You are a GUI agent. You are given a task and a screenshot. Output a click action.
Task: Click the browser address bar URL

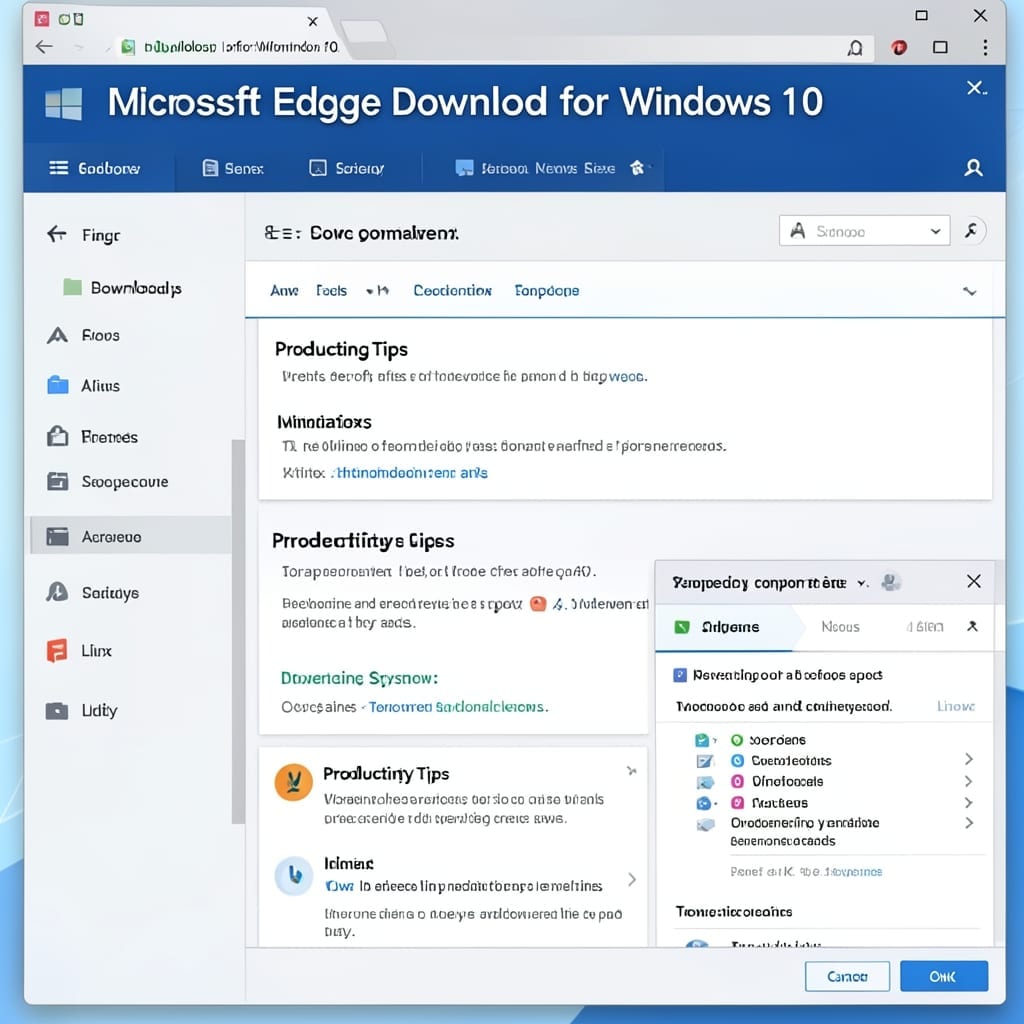[241, 47]
